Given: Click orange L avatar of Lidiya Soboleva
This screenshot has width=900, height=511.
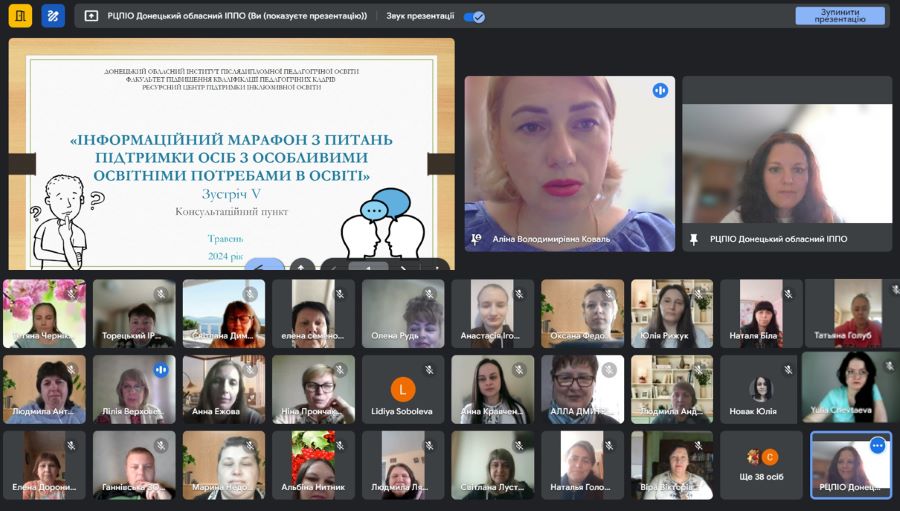Looking at the screenshot, I should 402,390.
